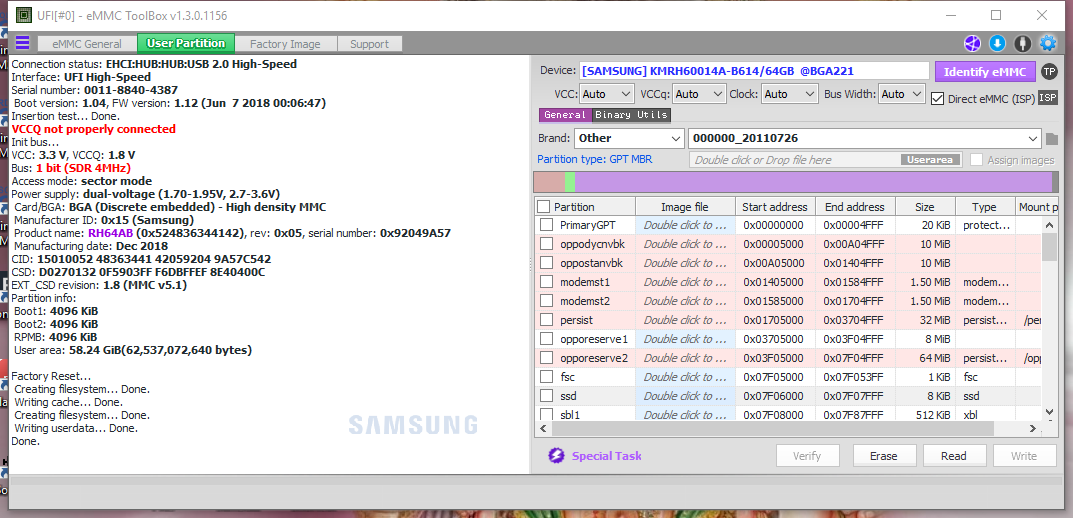This screenshot has width=1073, height=518.
Task: Click the Partition type: GPT MBR label
Action: [595, 159]
